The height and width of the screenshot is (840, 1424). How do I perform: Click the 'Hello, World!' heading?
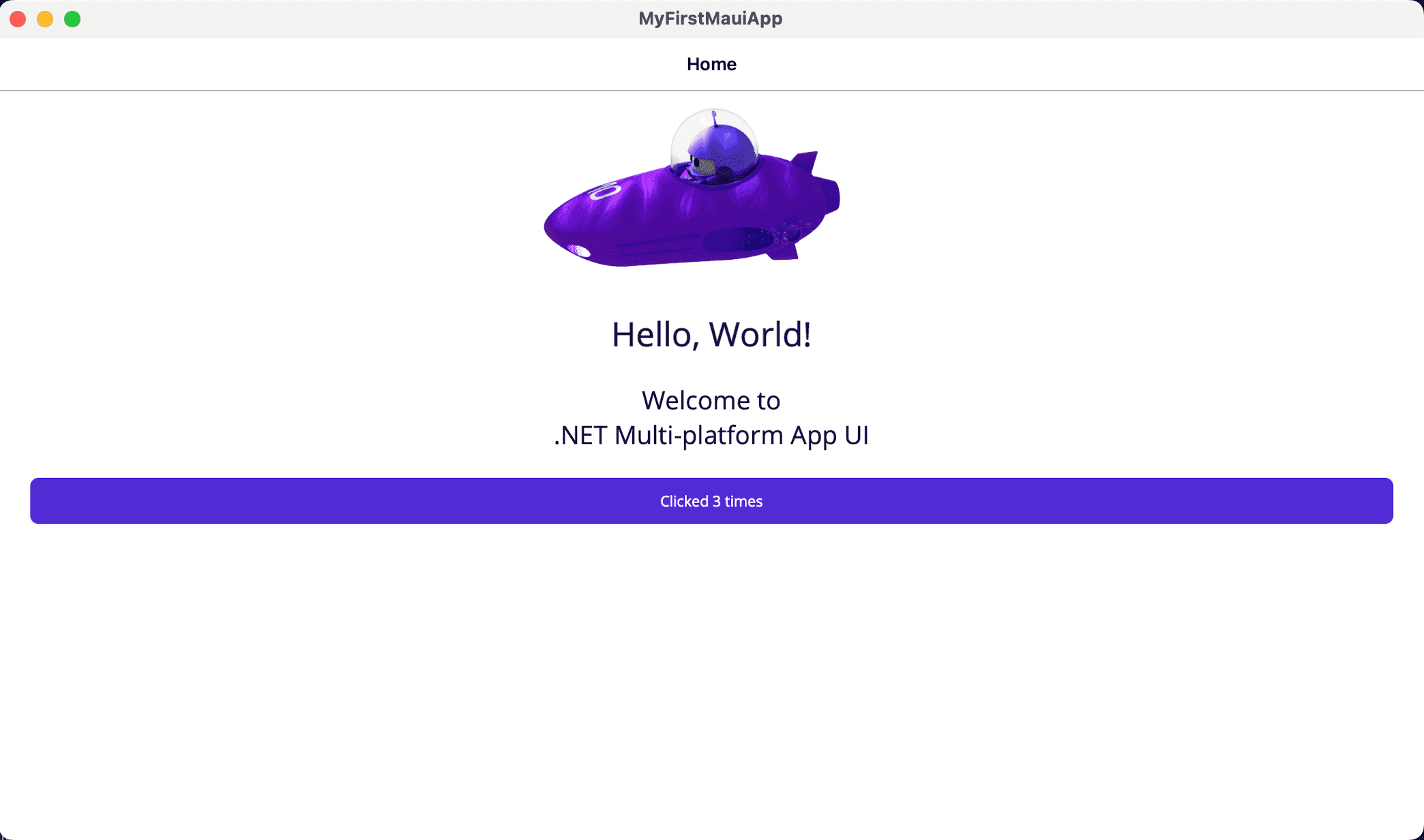coord(711,335)
